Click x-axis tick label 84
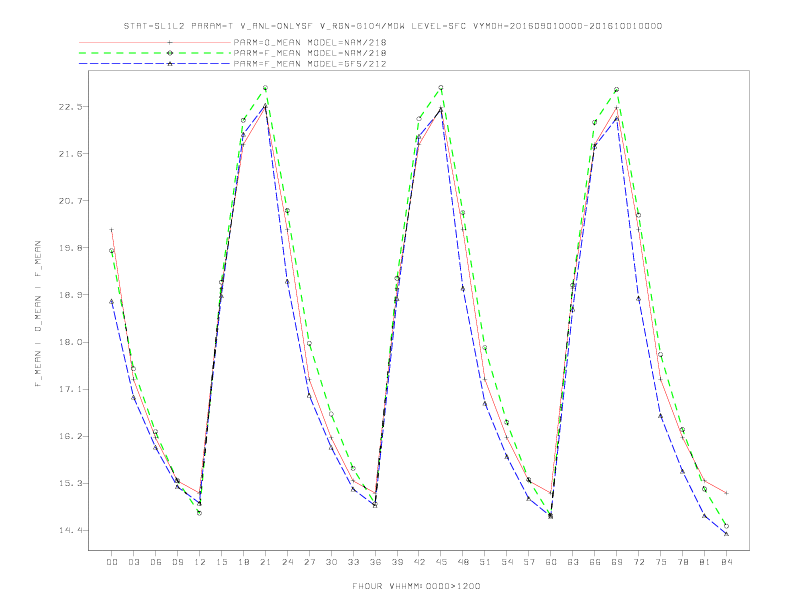The image size is (792, 612). pyautogui.click(x=727, y=562)
